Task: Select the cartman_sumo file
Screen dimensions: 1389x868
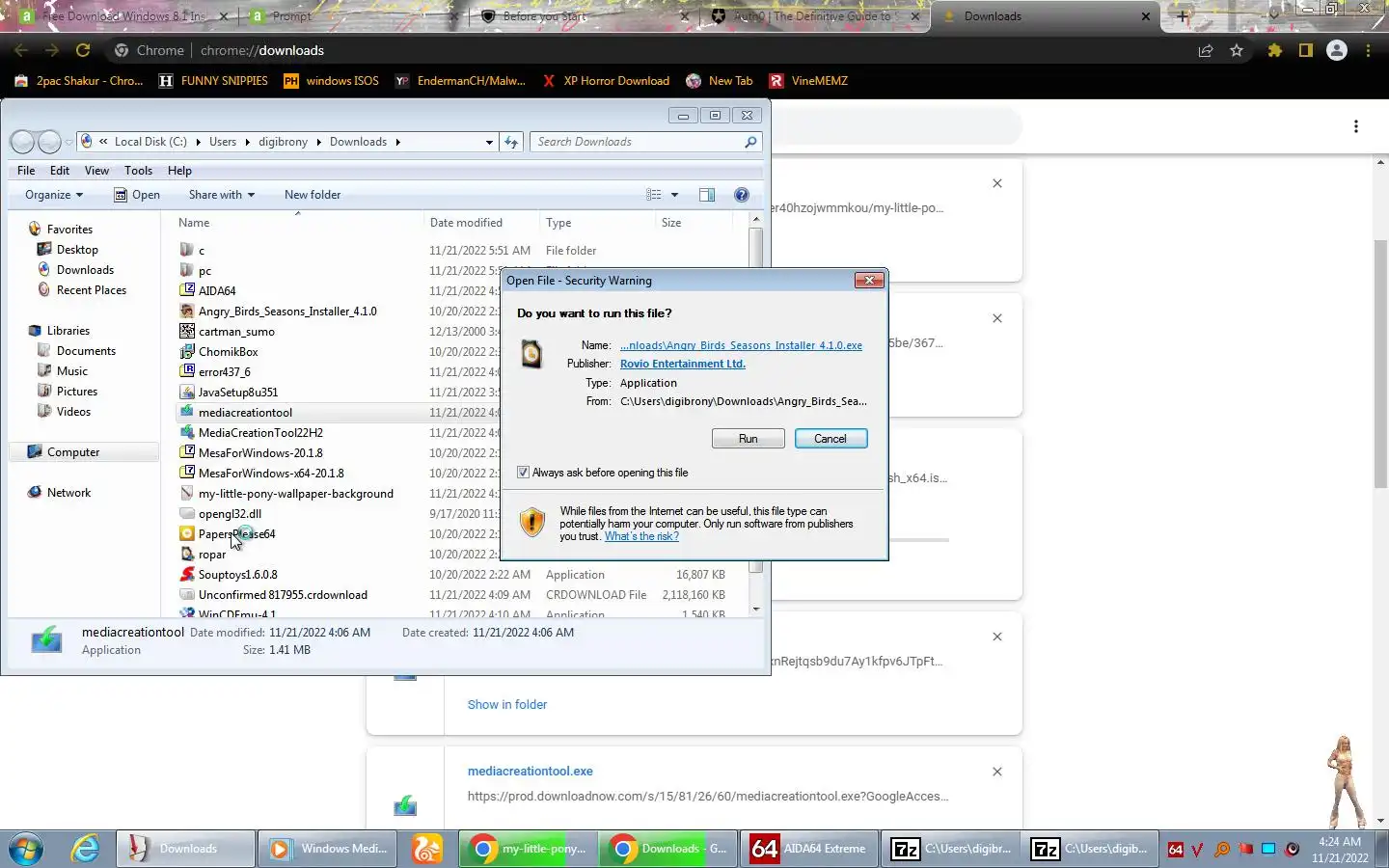Action: tap(236, 331)
